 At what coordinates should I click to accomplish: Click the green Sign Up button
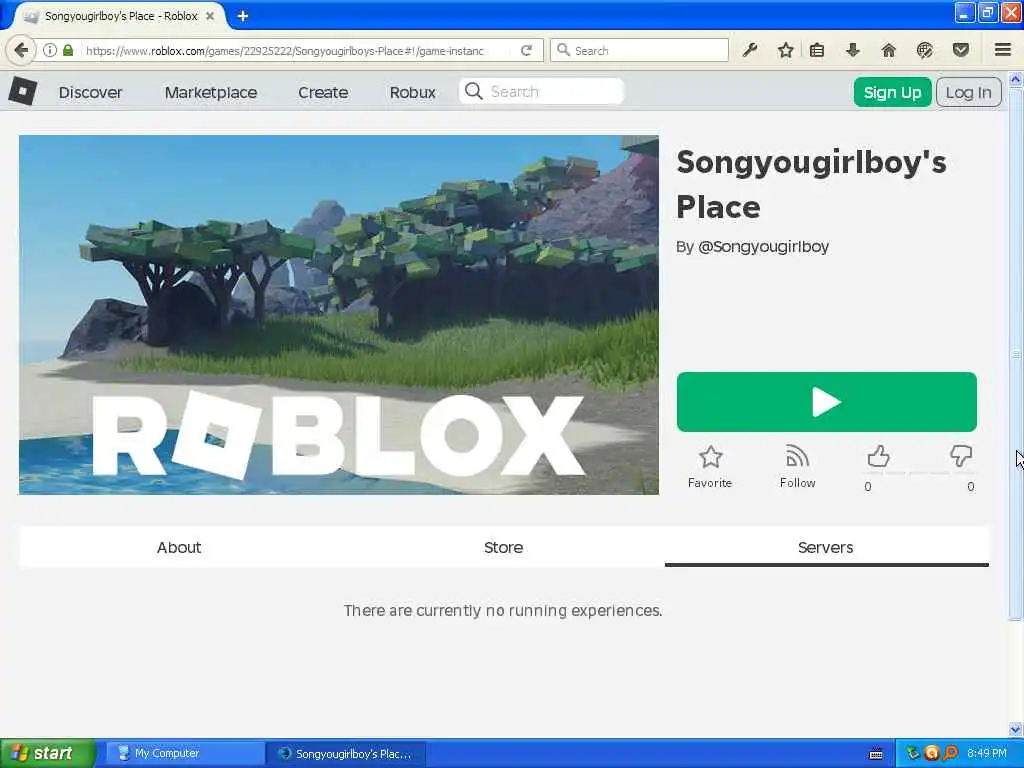pyautogui.click(x=892, y=92)
